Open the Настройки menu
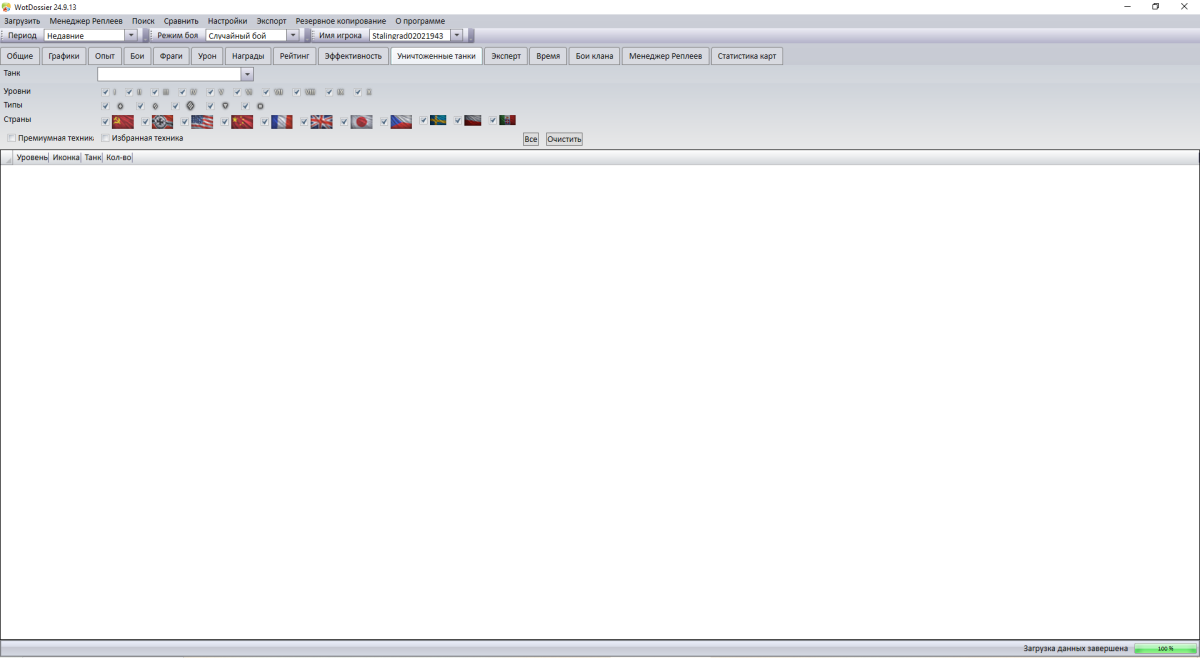Image resolution: width=1200 pixels, height=658 pixels. (x=227, y=21)
